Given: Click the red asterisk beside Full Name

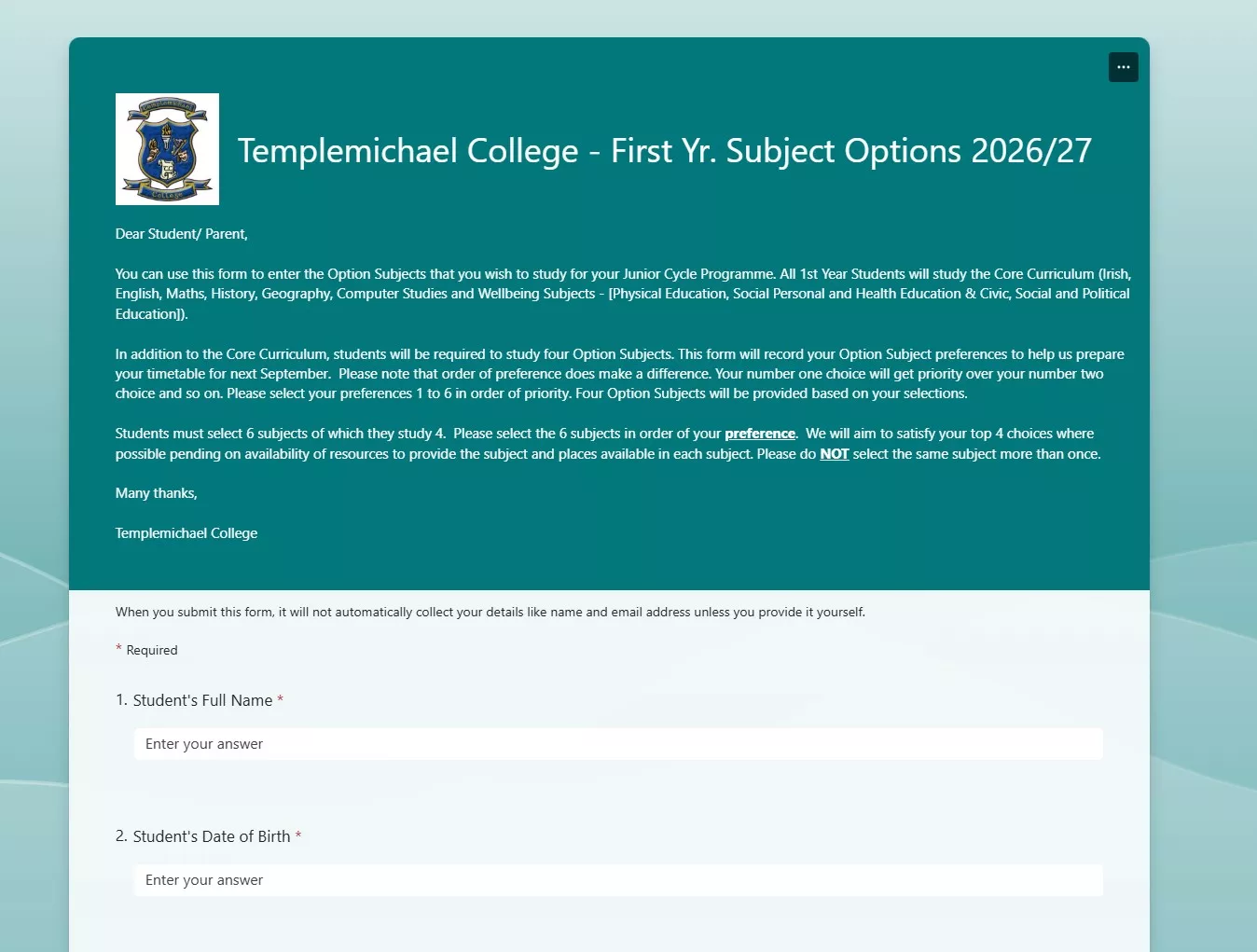Looking at the screenshot, I should (x=280, y=699).
